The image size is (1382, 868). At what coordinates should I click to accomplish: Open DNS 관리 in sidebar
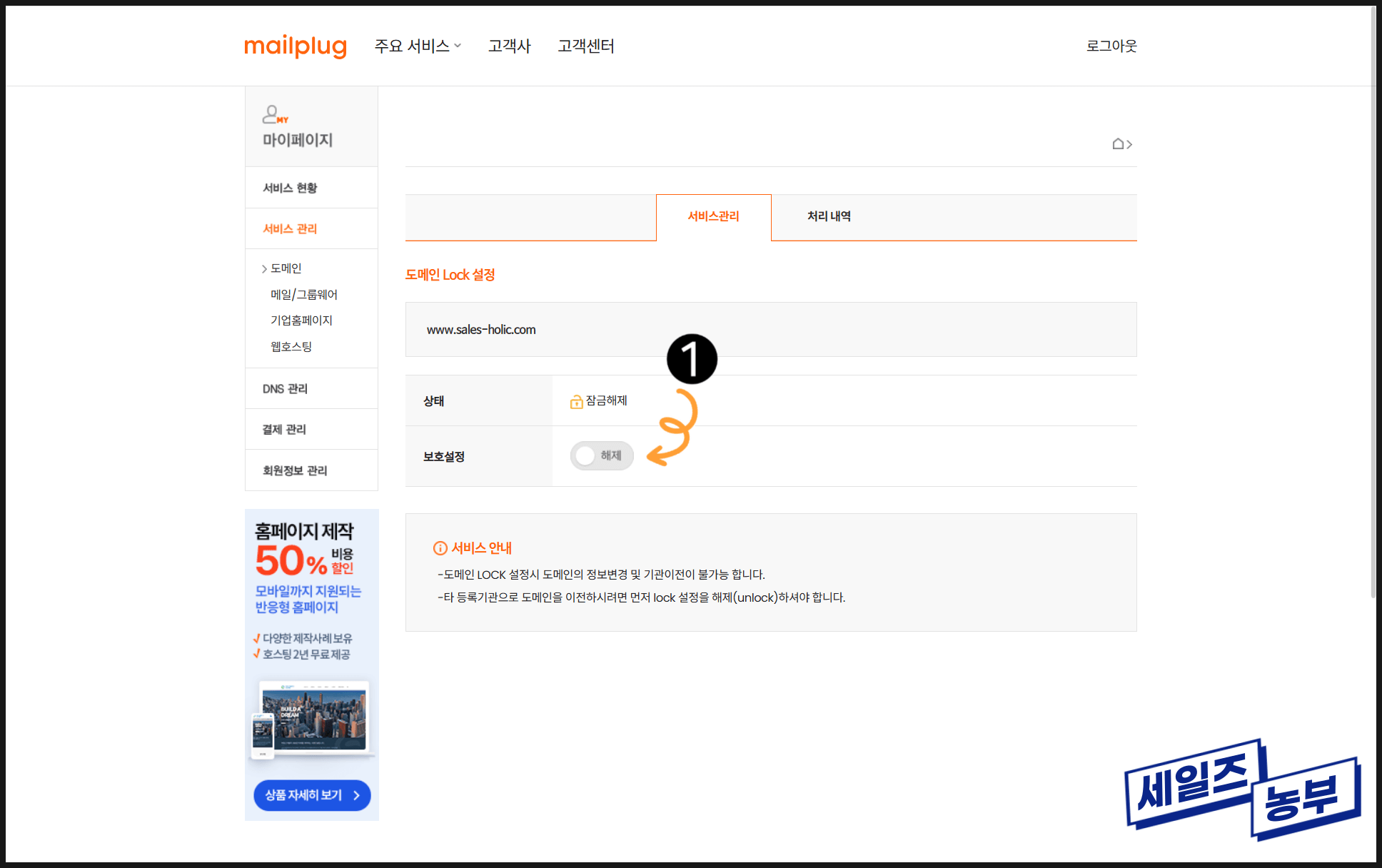[x=285, y=388]
